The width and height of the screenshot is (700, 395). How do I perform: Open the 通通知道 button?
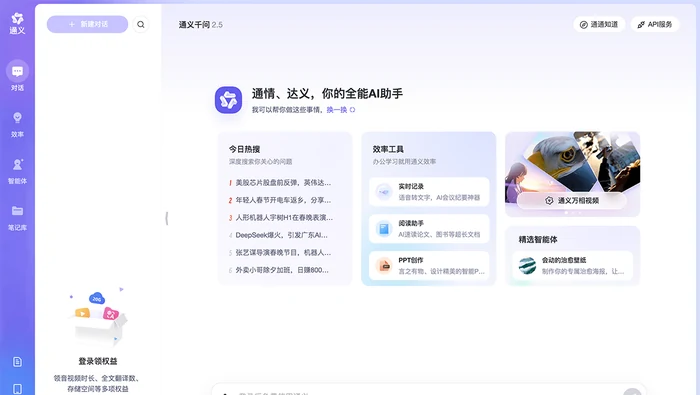coord(599,24)
